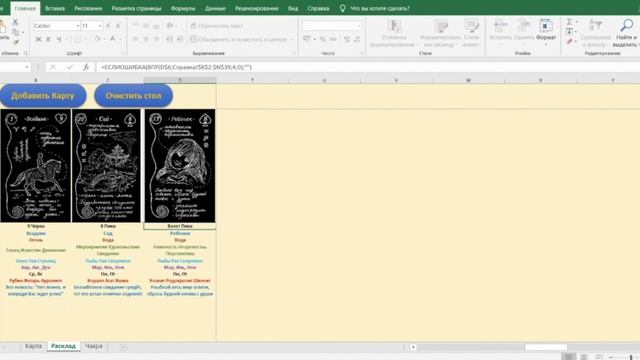Decrease indent in alignment group
This screenshot has width=640, height=360.
[x=169, y=39]
